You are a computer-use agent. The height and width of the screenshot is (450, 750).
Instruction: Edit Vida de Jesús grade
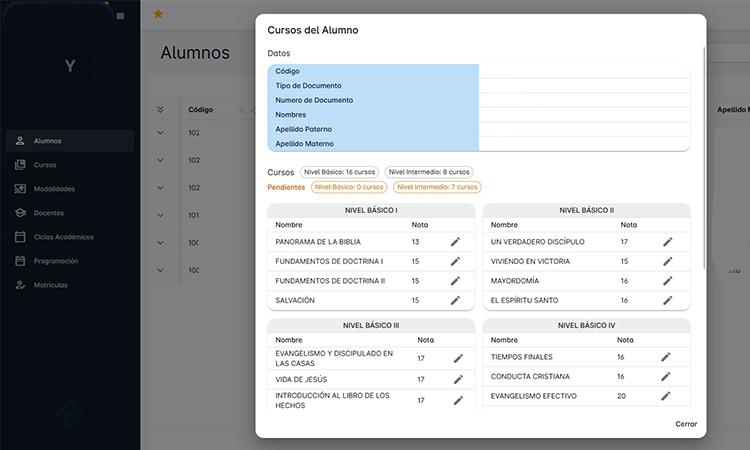click(458, 380)
